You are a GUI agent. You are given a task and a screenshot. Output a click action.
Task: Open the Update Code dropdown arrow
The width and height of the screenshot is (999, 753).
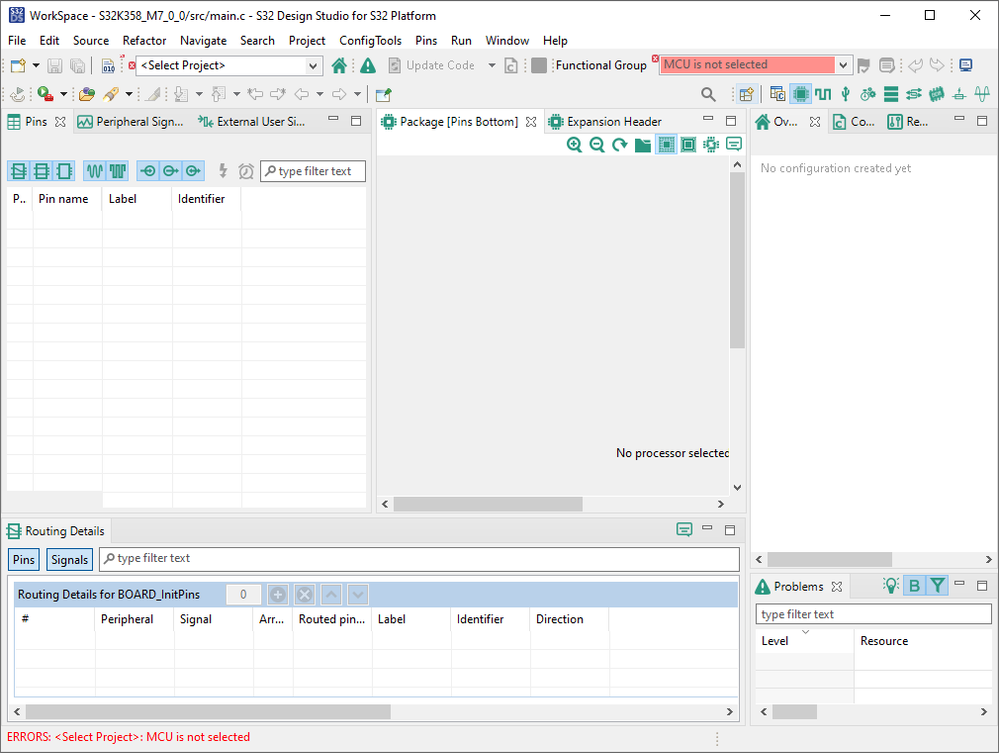[491, 66]
